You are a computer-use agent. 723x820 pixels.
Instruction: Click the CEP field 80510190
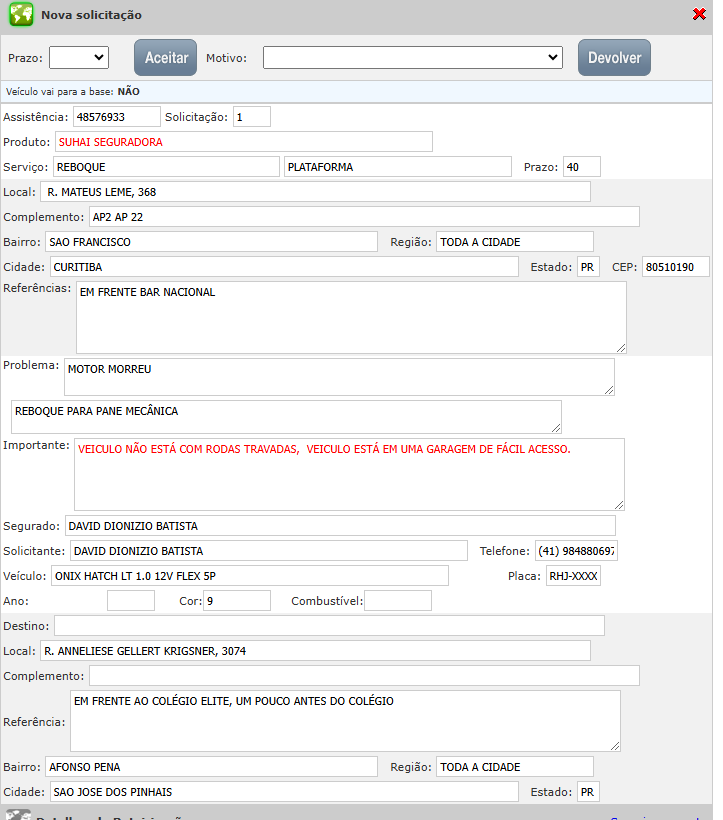tap(675, 267)
